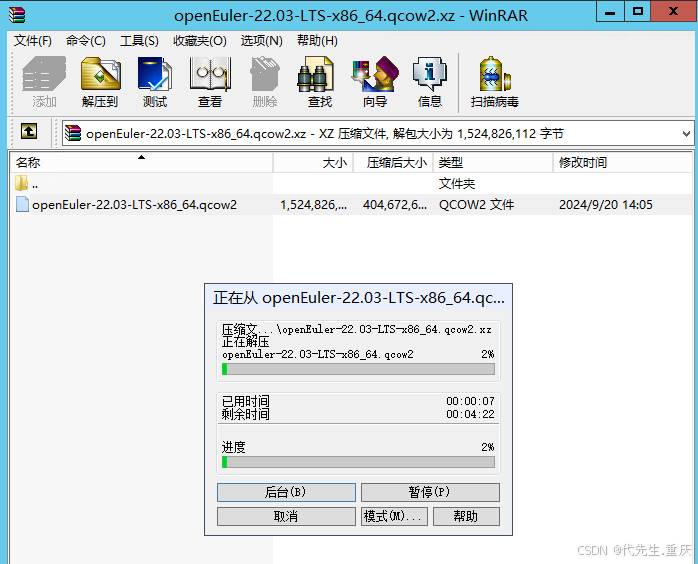Open the 帮助(H) menu
The height and width of the screenshot is (564, 698).
pos(317,41)
